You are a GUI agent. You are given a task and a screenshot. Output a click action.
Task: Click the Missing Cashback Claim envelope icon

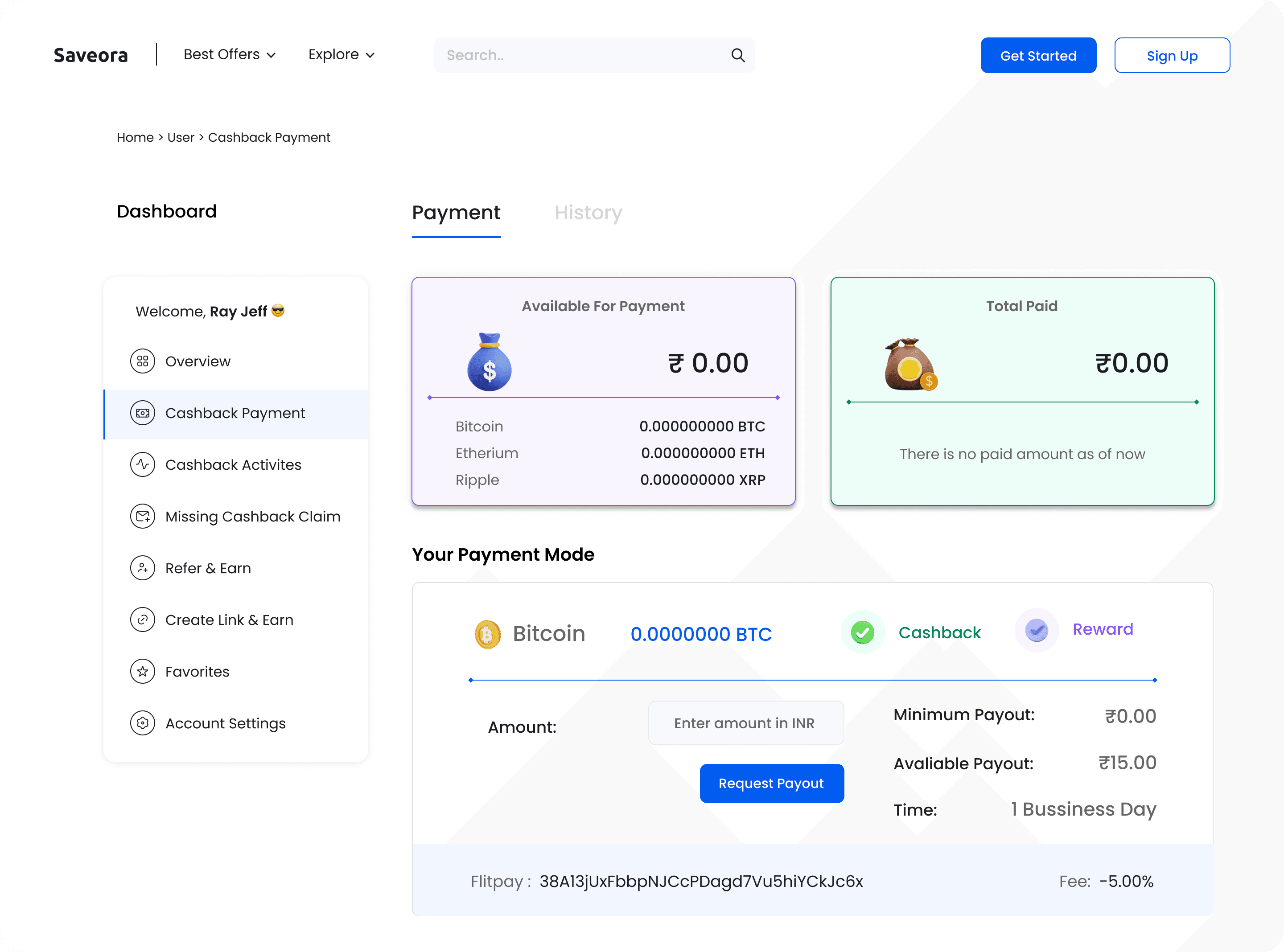[x=142, y=517]
